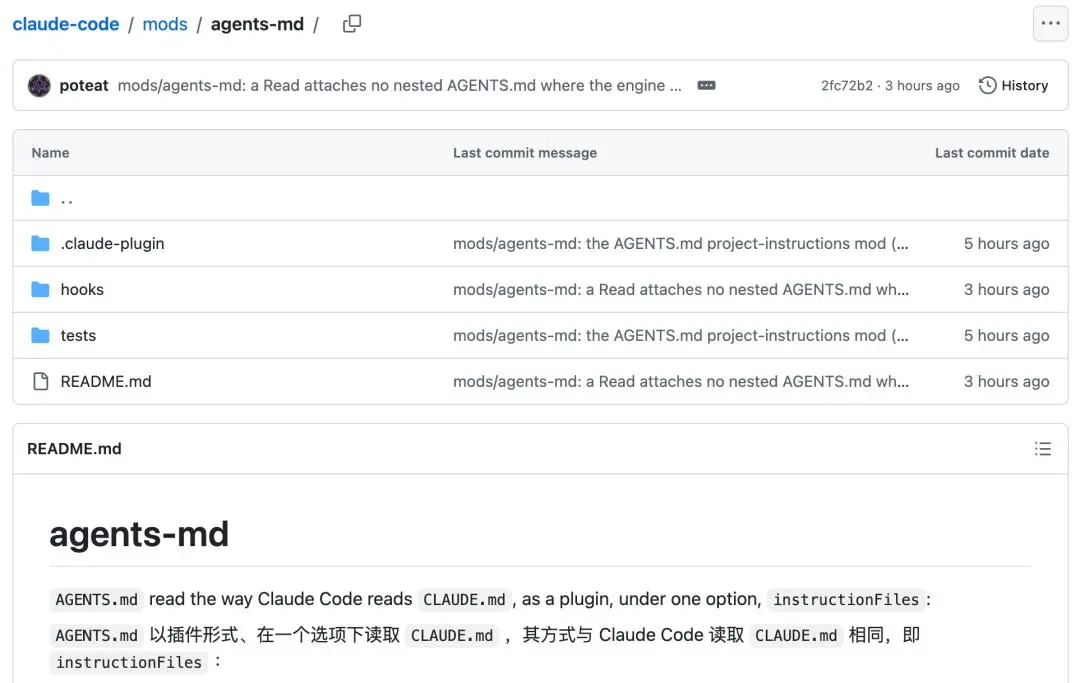Open the poteat author link

(83, 85)
